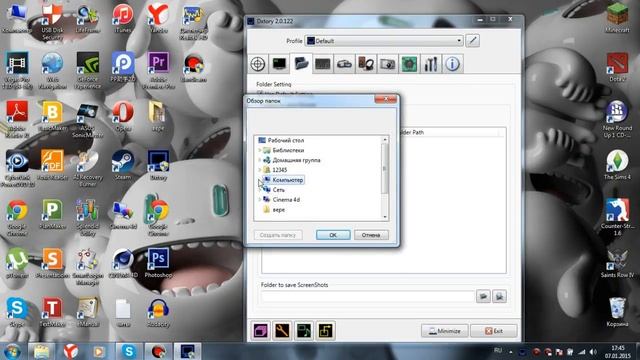Select the Audacity desktop icon

tap(158, 312)
